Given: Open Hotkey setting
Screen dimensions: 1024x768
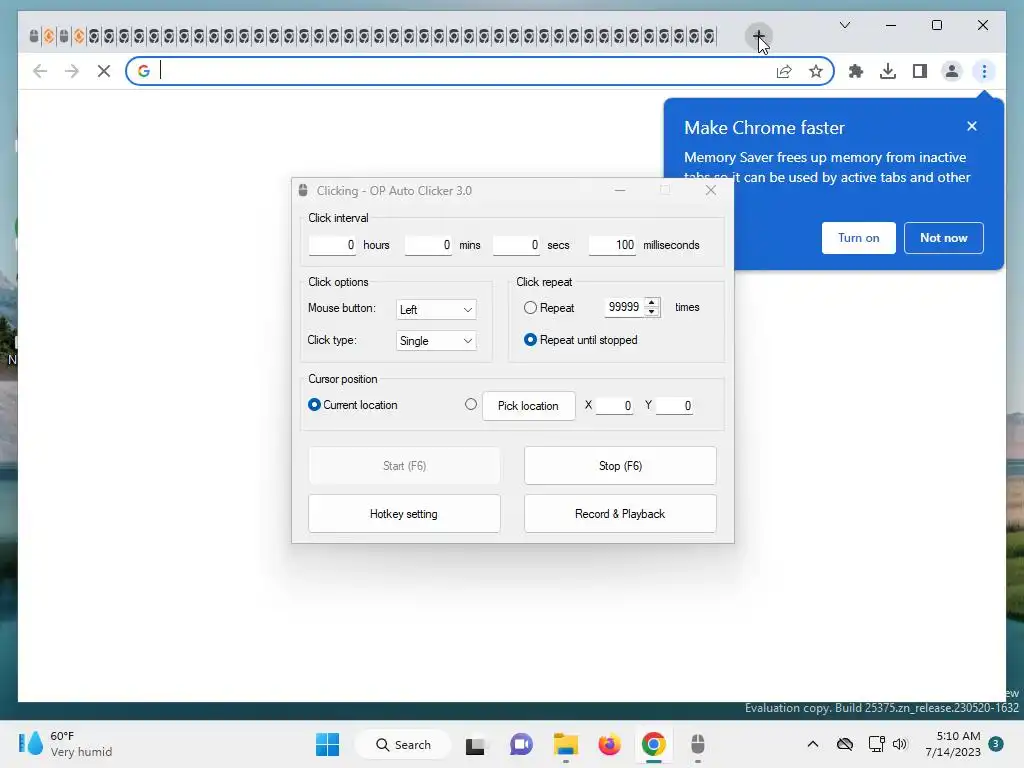Looking at the screenshot, I should [404, 514].
